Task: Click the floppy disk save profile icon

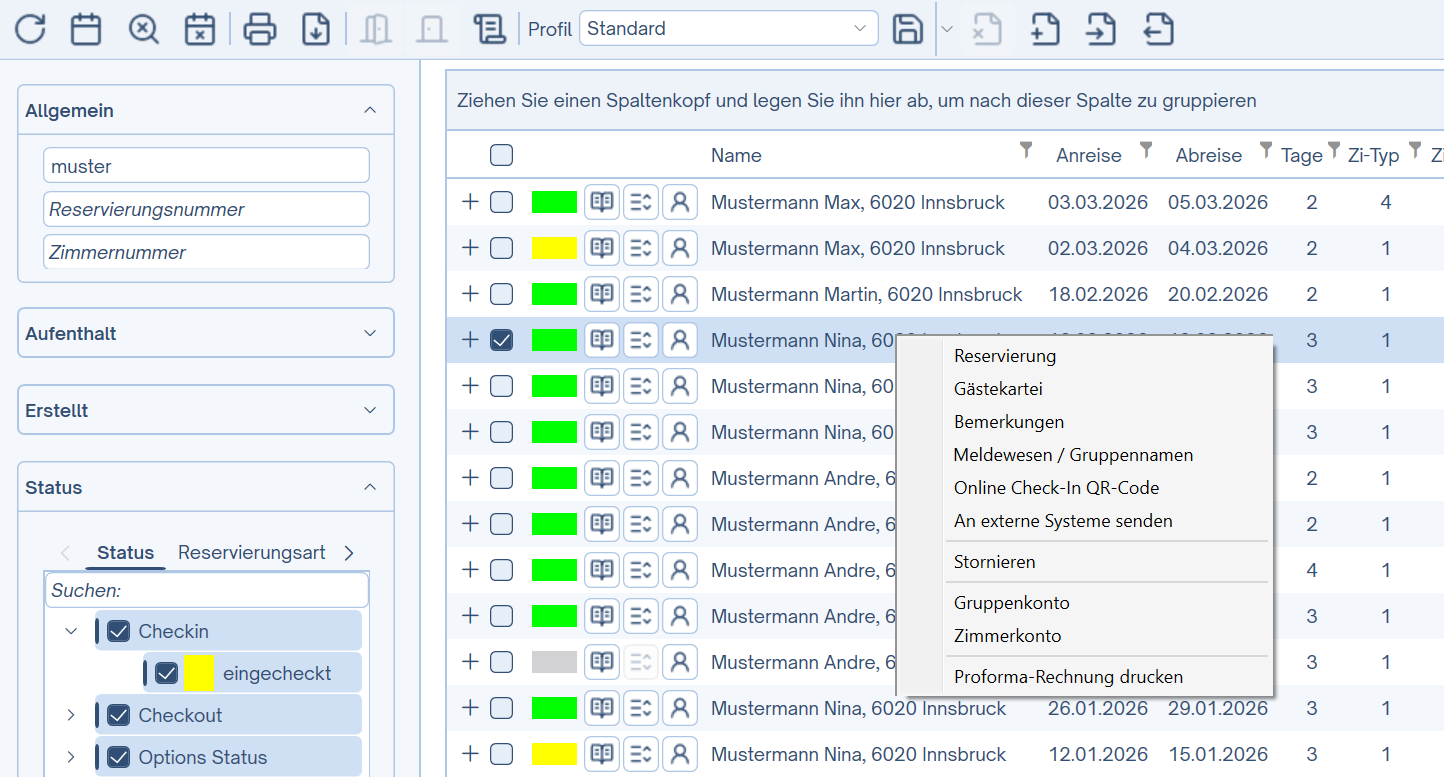Action: (x=907, y=29)
